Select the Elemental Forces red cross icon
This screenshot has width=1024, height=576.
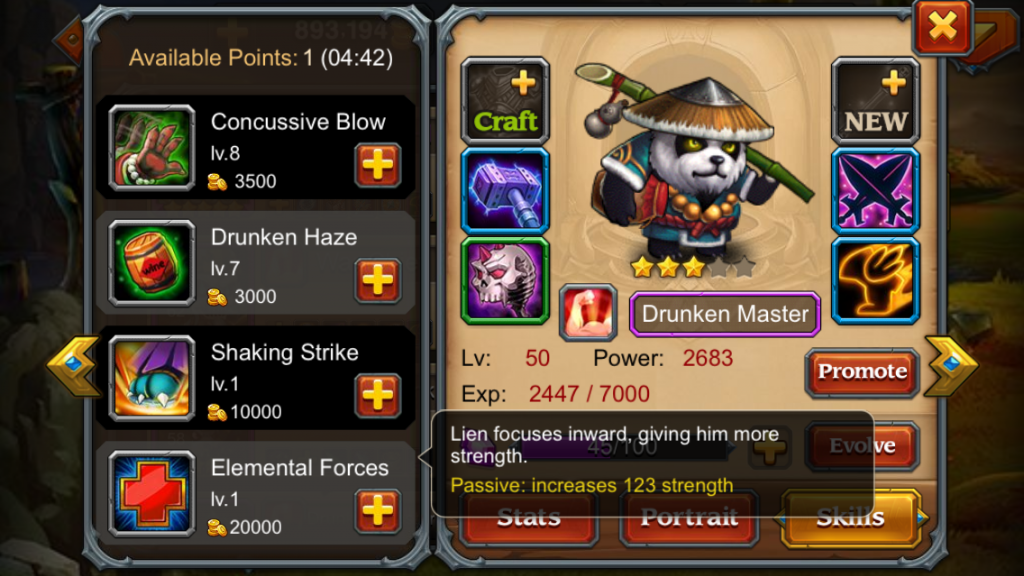[152, 494]
